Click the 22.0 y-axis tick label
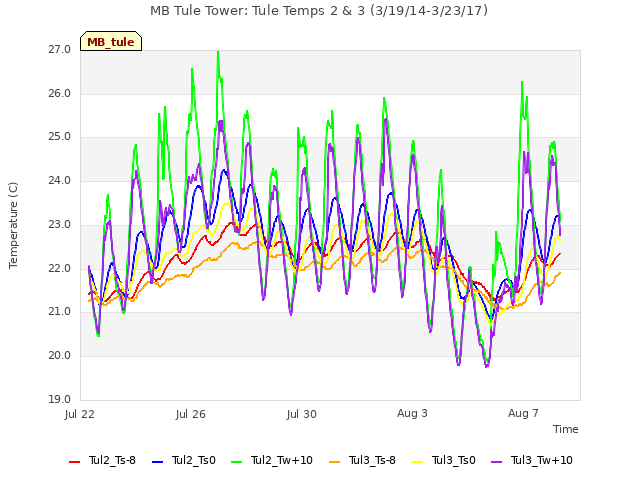The height and width of the screenshot is (480, 640). pos(60,269)
